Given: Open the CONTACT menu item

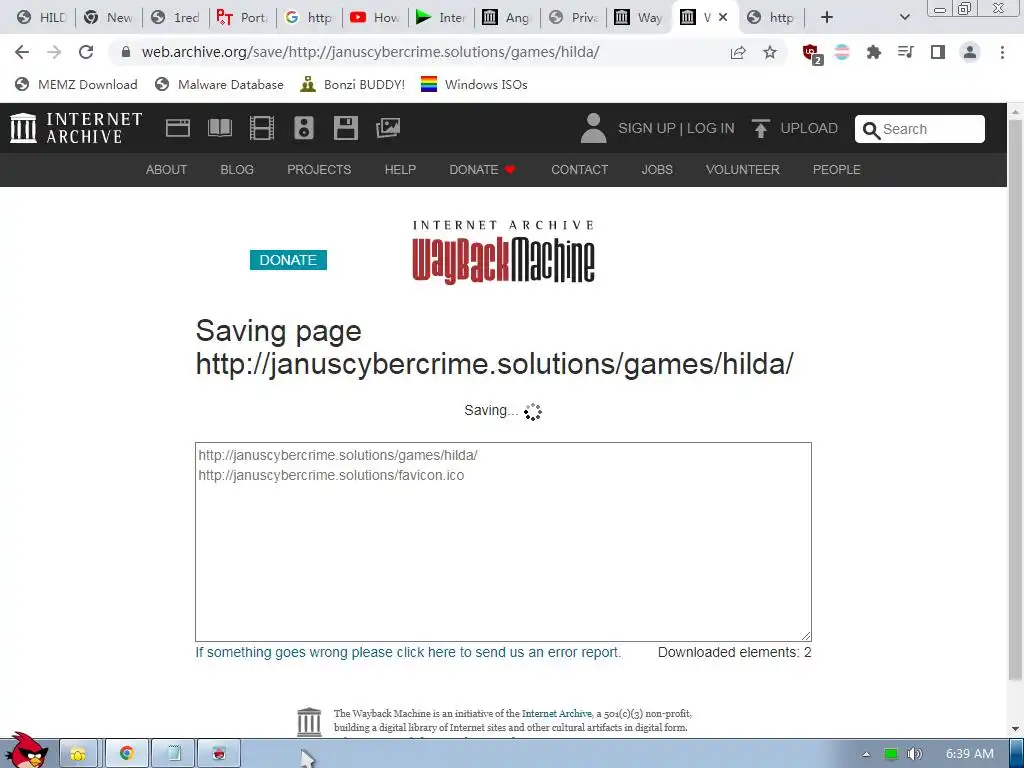Looking at the screenshot, I should coord(579,170).
